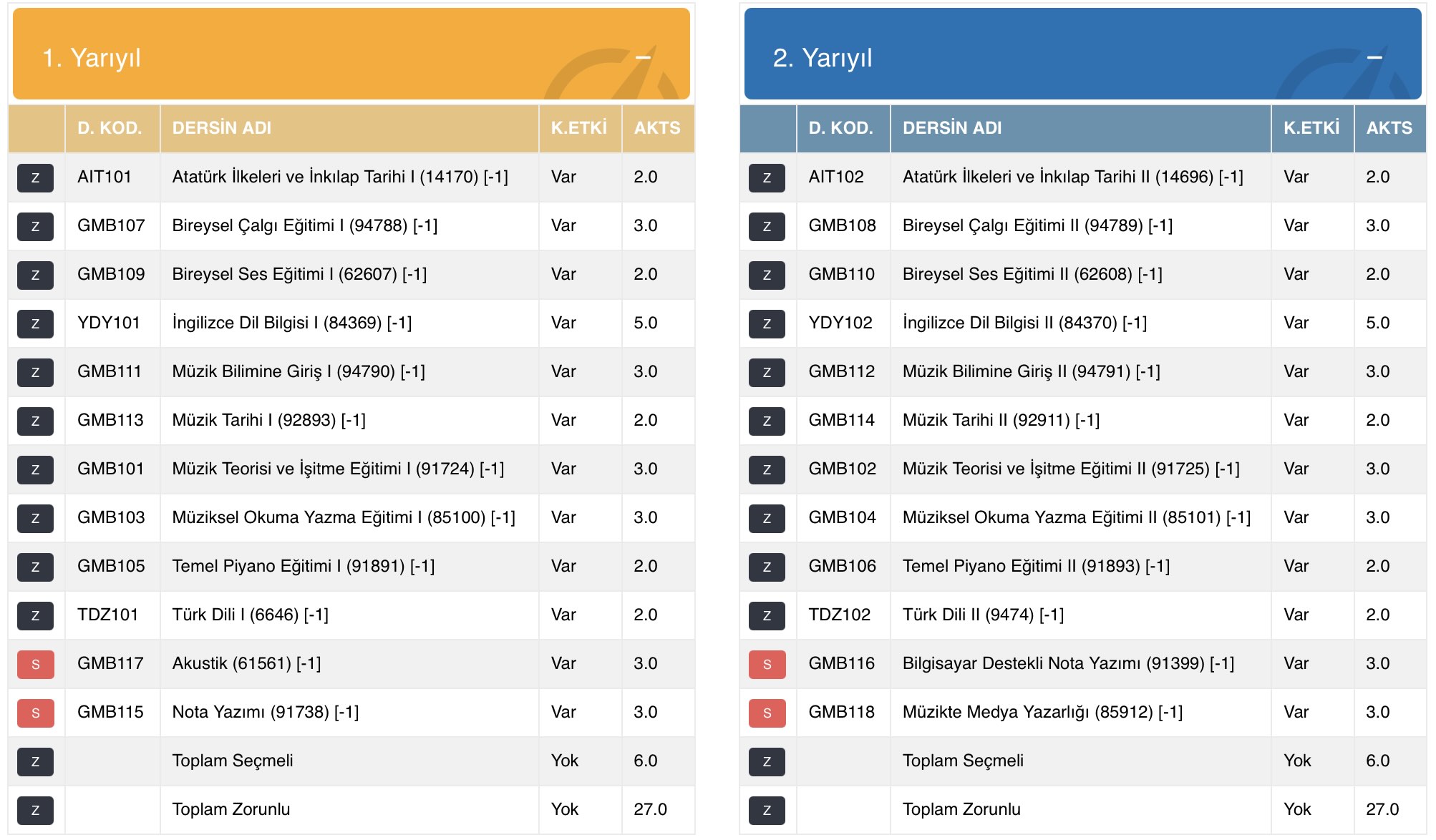
Task: Click the S badge beside GMB118
Action: pos(767,713)
